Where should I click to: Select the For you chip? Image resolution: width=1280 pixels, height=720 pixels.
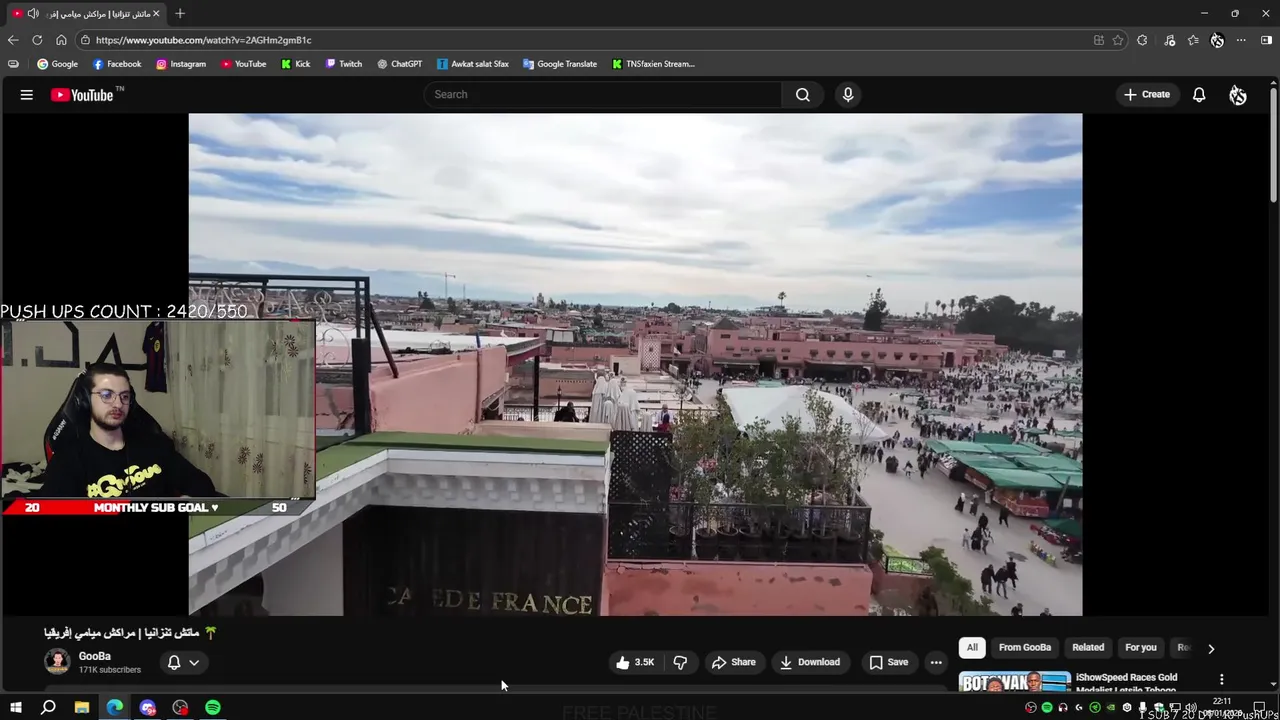pos(1141,647)
